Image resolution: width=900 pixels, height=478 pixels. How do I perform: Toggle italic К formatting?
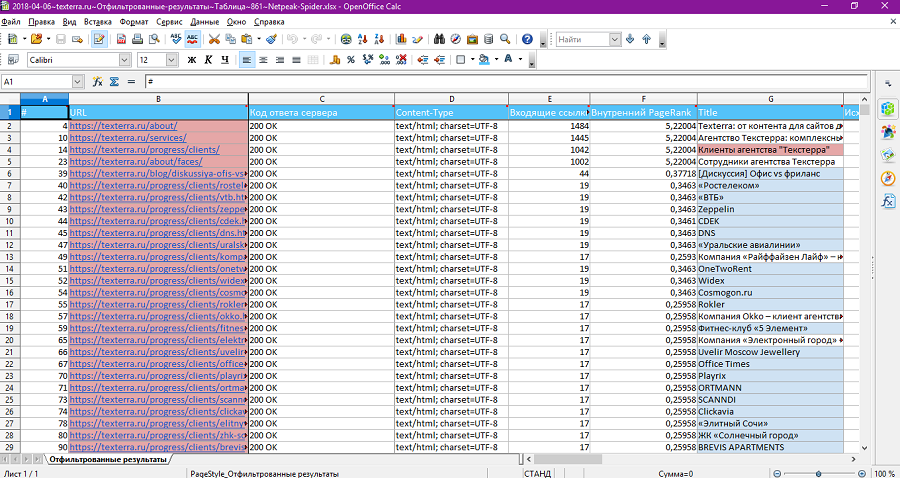tap(208, 59)
